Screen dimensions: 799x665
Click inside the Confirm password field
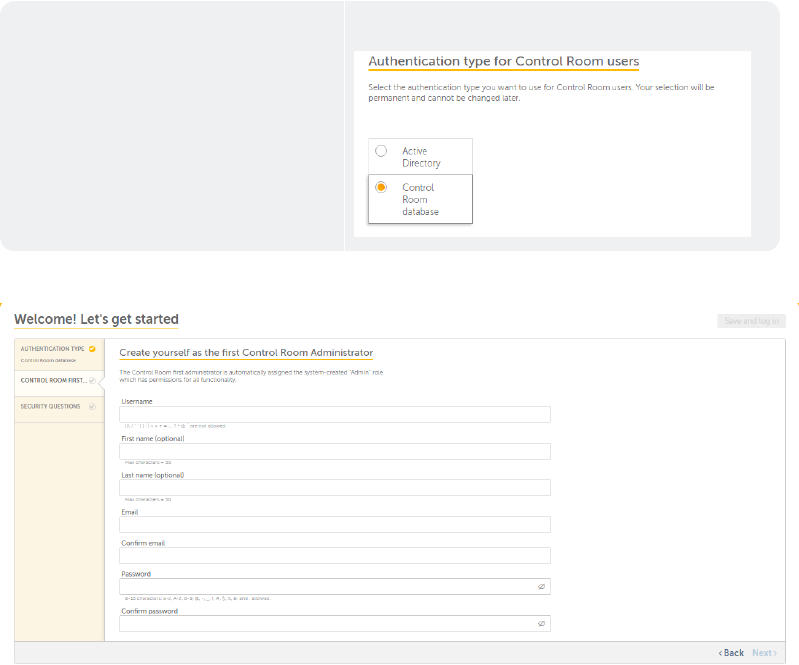tap(325, 623)
